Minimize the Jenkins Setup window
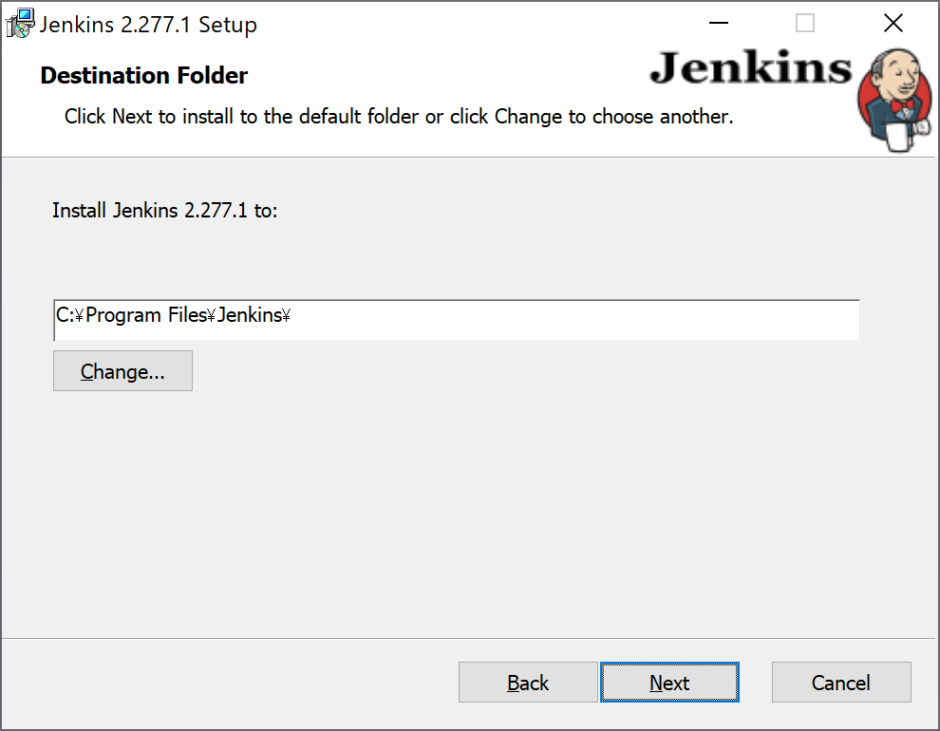This screenshot has height=731, width=940. coord(718,22)
